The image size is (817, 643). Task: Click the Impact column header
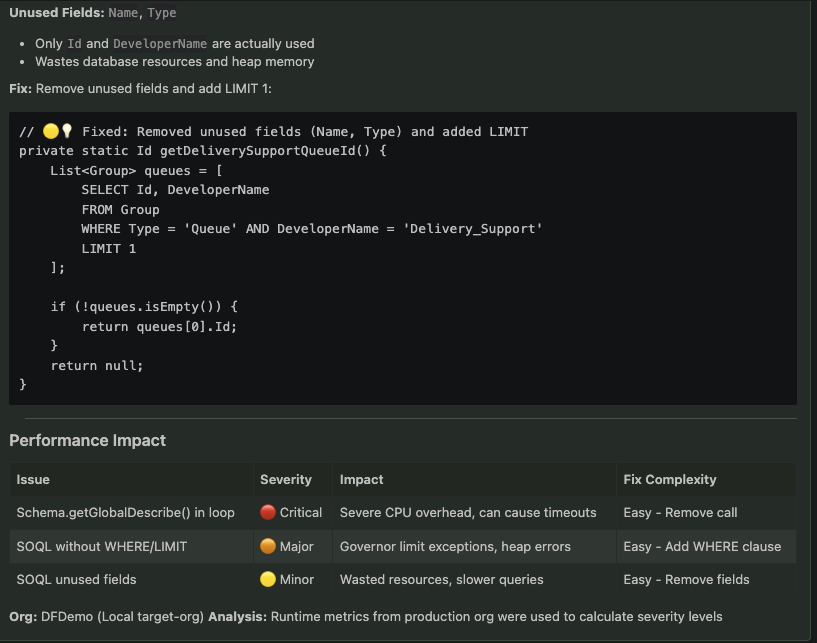[x=361, y=479]
